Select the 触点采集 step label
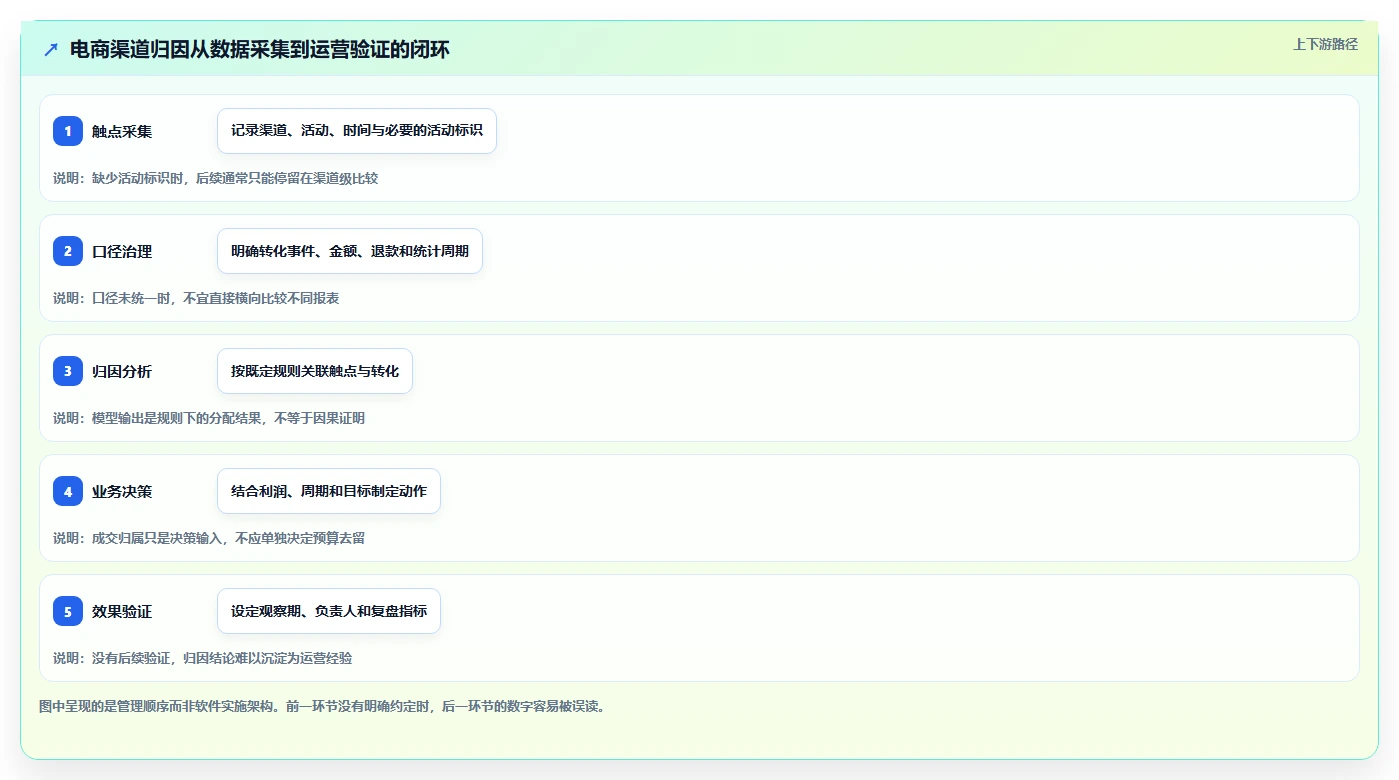The height and width of the screenshot is (780, 1399). 122,131
